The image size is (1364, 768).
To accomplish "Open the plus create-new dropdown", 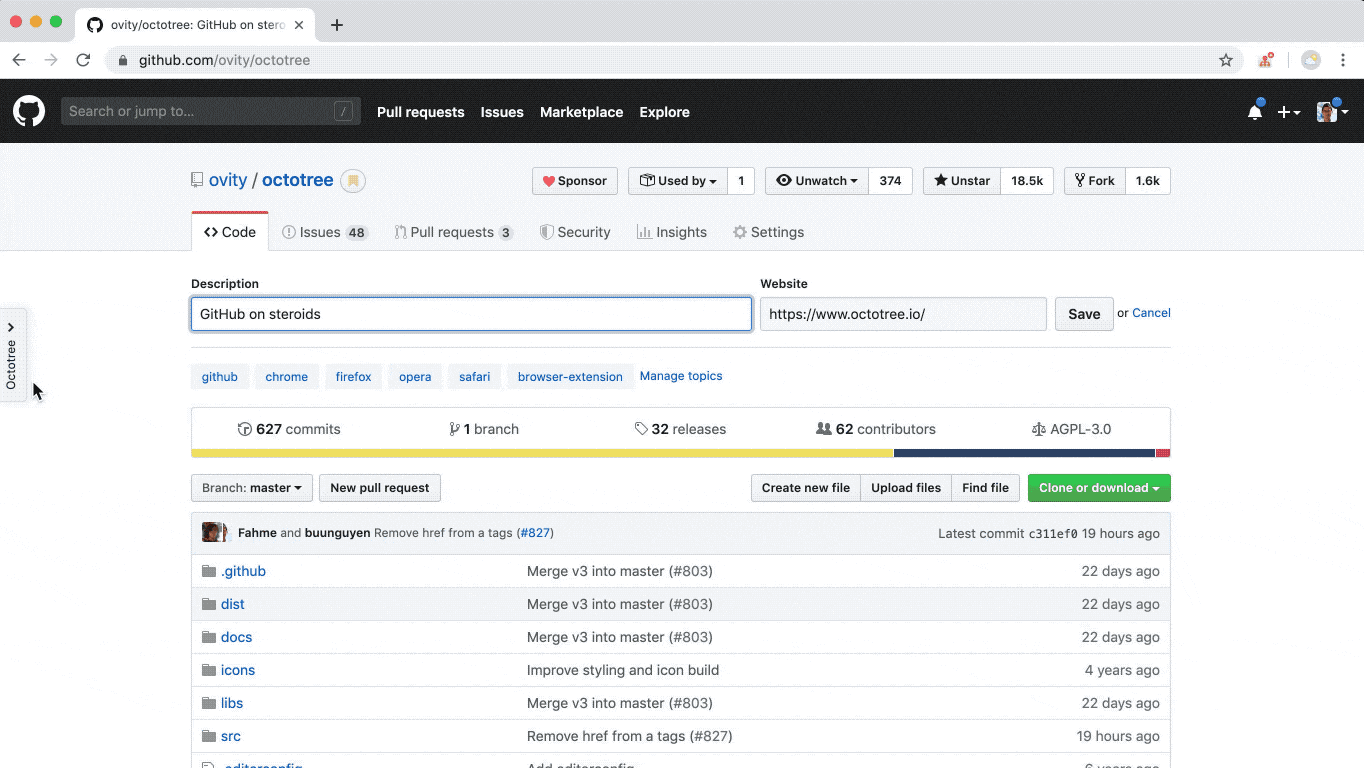I will click(1289, 112).
